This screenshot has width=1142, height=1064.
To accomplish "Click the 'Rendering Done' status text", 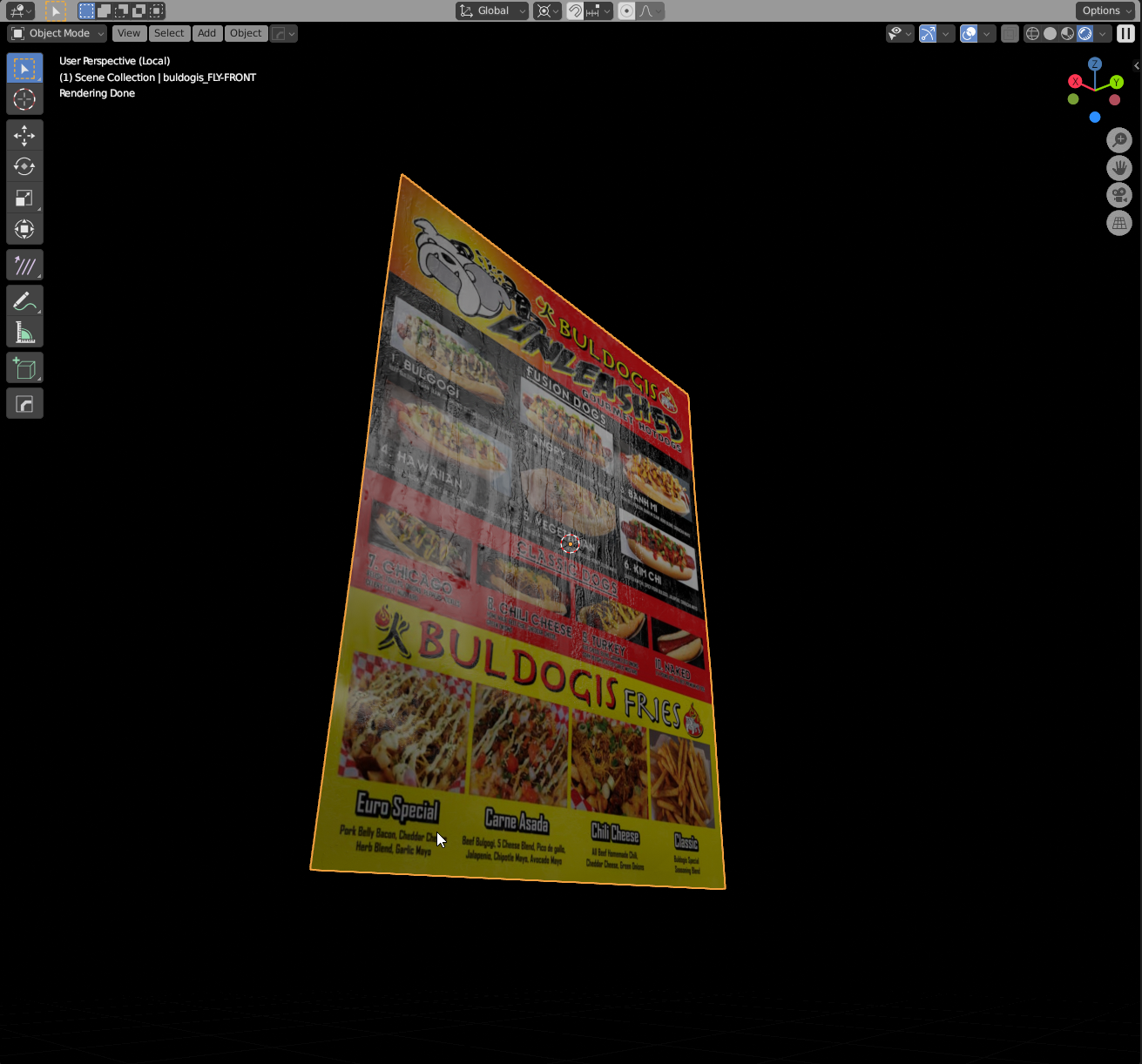I will (97, 93).
